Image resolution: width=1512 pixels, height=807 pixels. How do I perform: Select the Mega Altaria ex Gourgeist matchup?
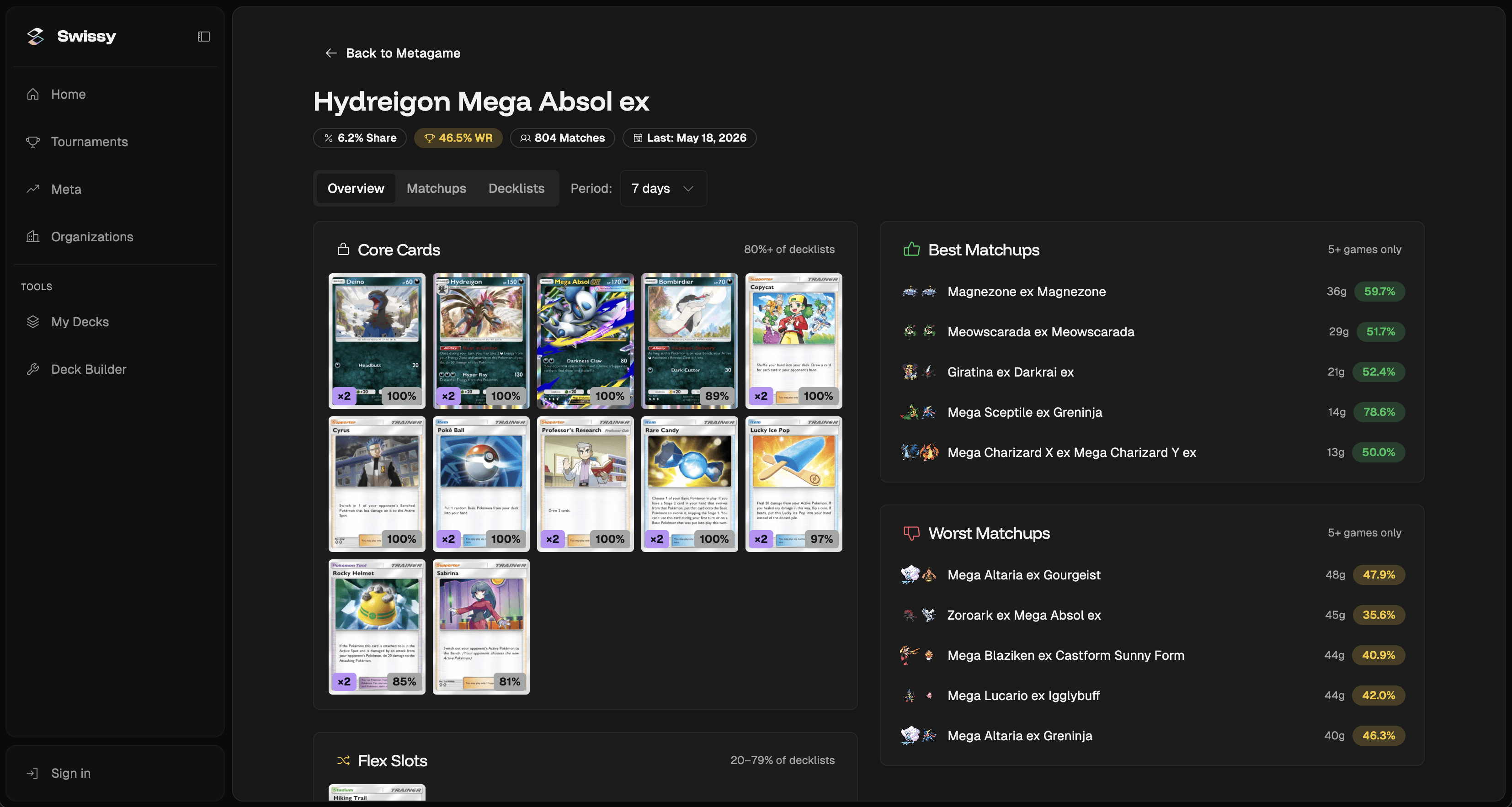click(1152, 575)
